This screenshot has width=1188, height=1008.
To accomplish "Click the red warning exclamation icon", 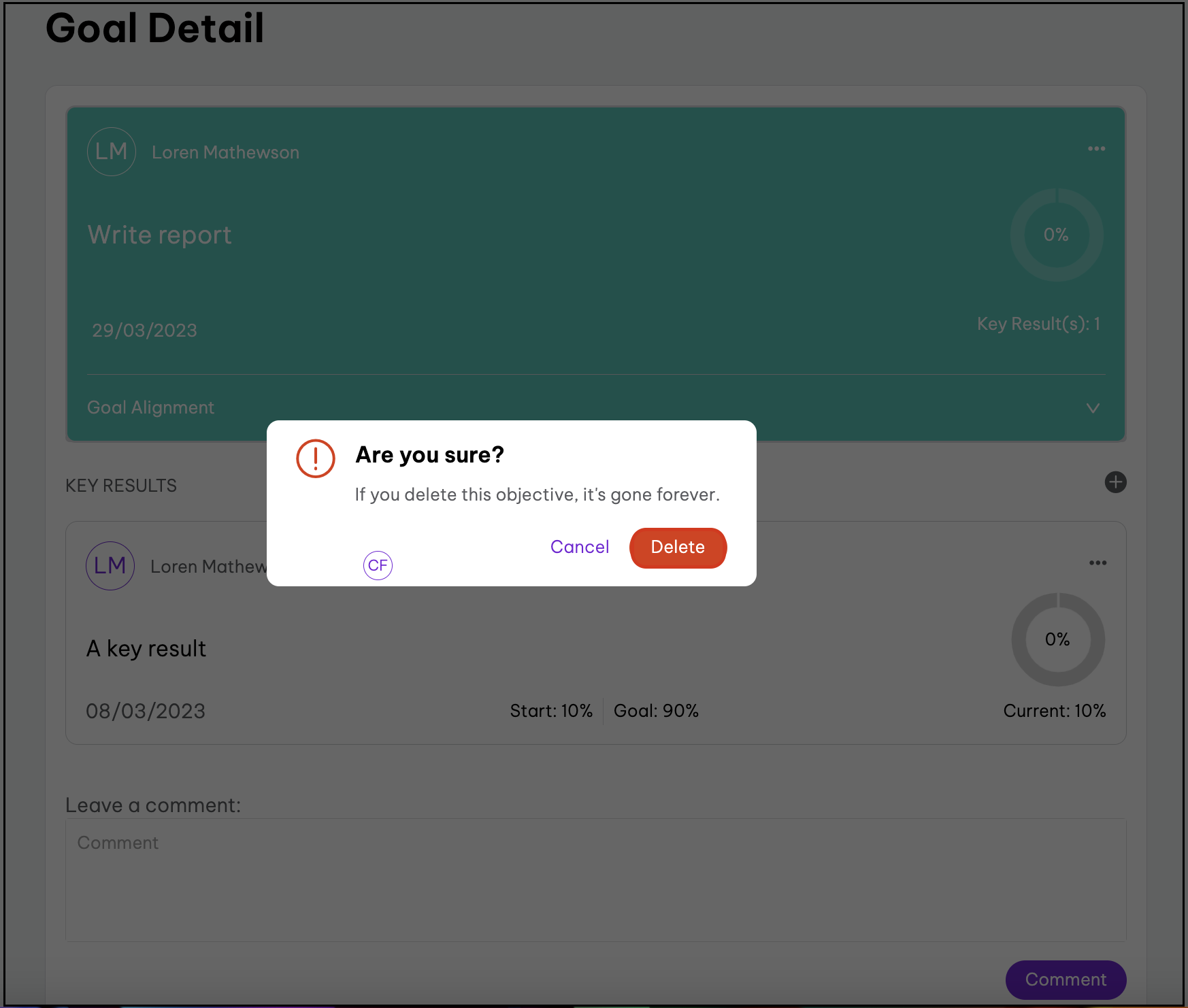I will pyautogui.click(x=316, y=458).
